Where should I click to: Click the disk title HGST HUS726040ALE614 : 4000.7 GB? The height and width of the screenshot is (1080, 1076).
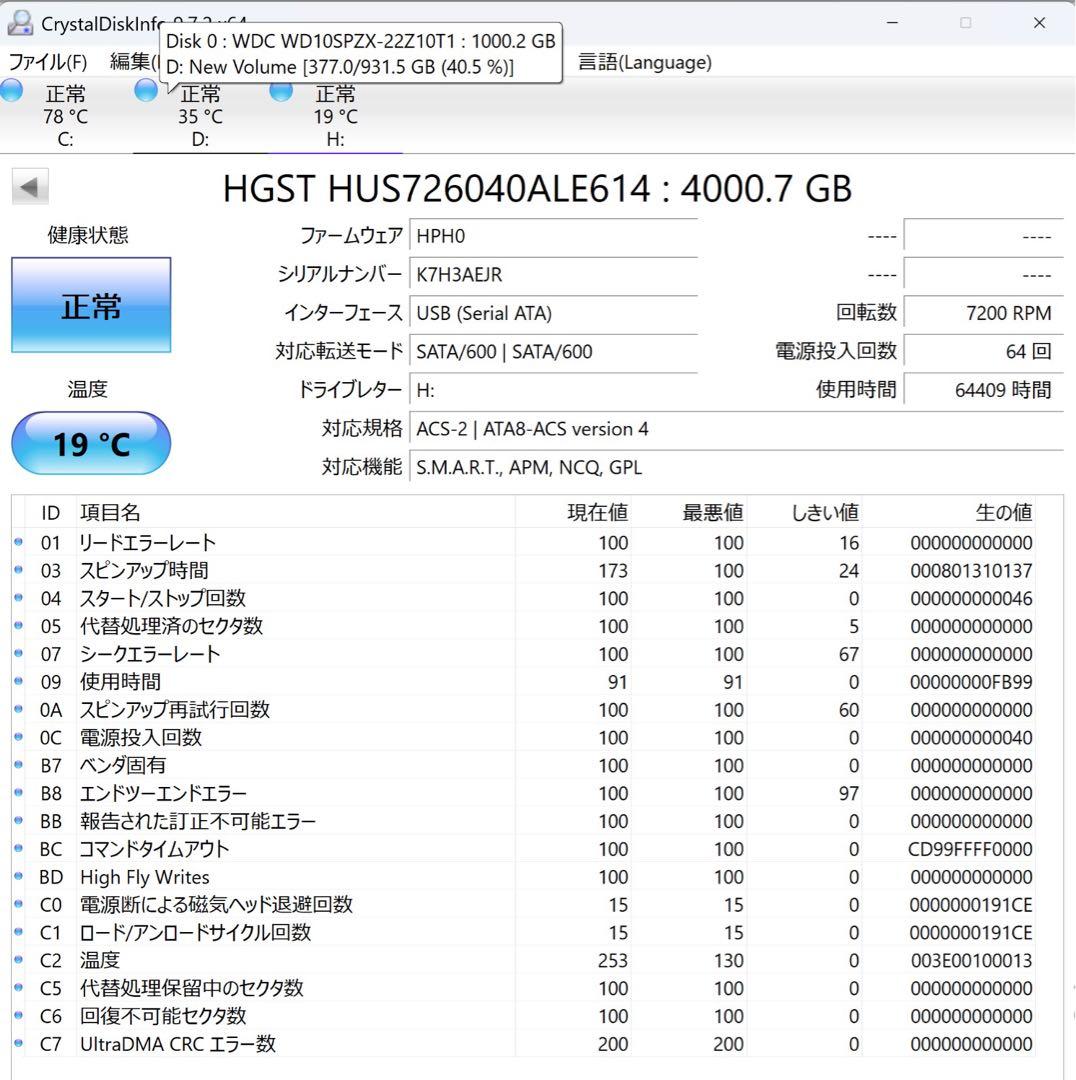pyautogui.click(x=537, y=188)
